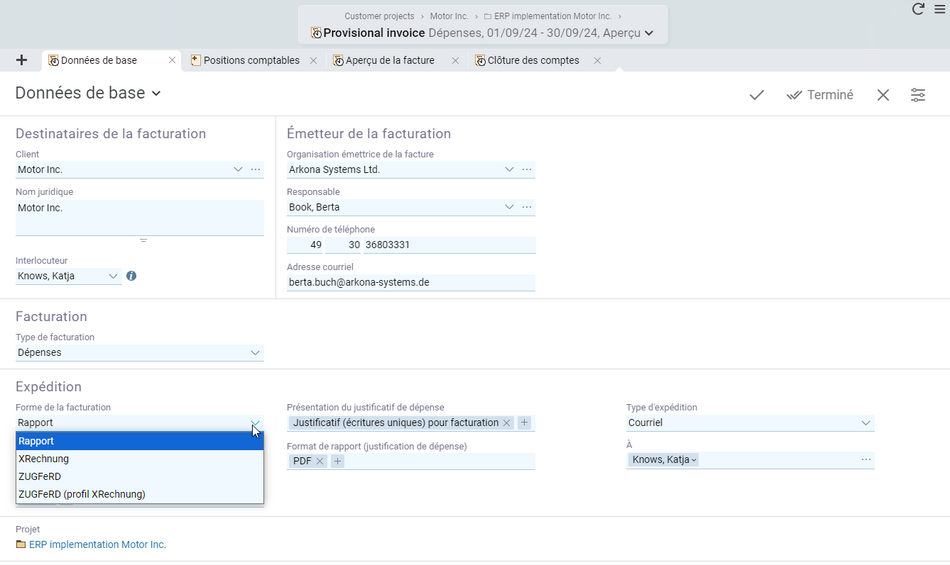
Task: Remove the Justificatif presentation tag
Action: 507,423
